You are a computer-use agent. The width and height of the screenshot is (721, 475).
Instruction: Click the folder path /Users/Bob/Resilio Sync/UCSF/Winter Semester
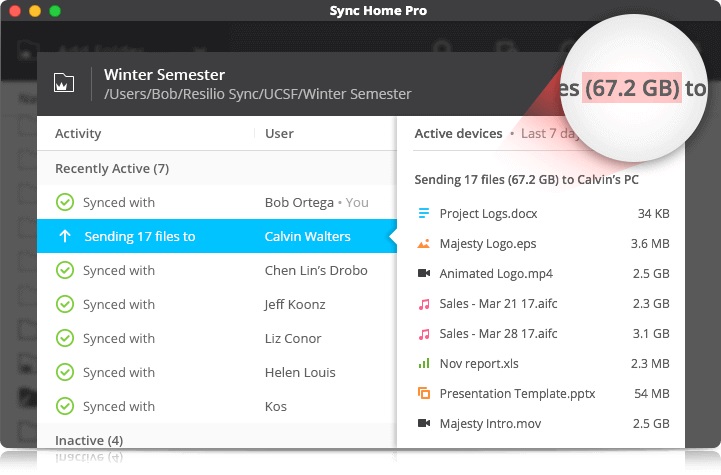pos(258,94)
